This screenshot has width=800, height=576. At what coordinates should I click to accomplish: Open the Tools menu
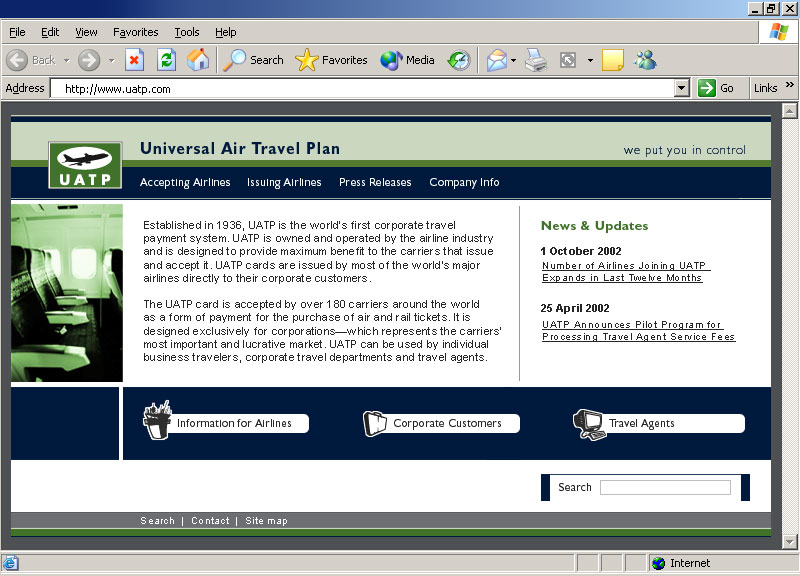point(186,32)
